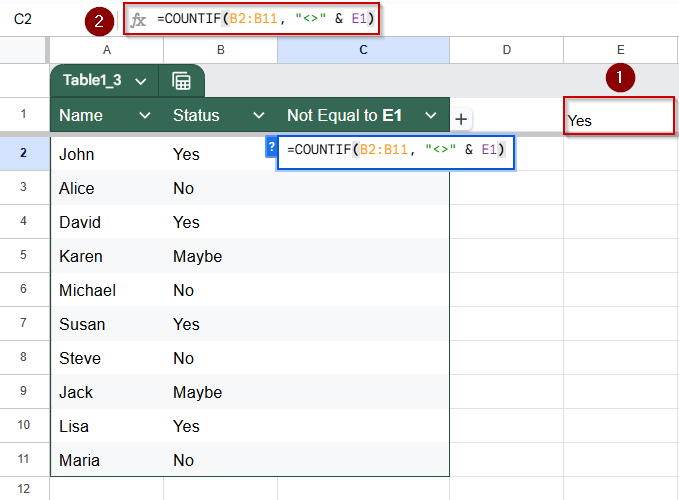The width and height of the screenshot is (679, 500).
Task: Click the cell with Alice
Action: (x=107, y=188)
